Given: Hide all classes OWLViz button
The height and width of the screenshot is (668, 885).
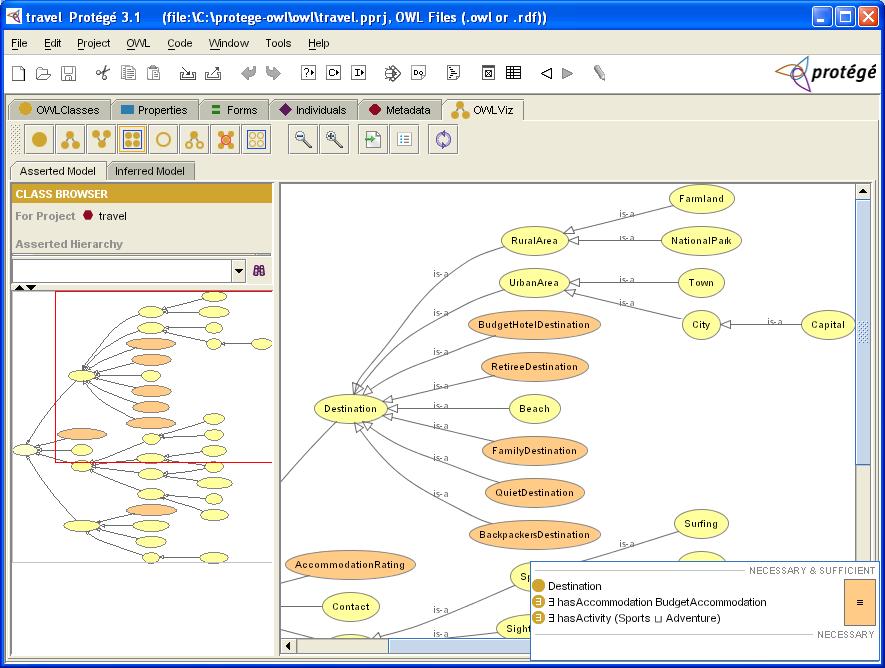Looking at the screenshot, I should coord(256,139).
